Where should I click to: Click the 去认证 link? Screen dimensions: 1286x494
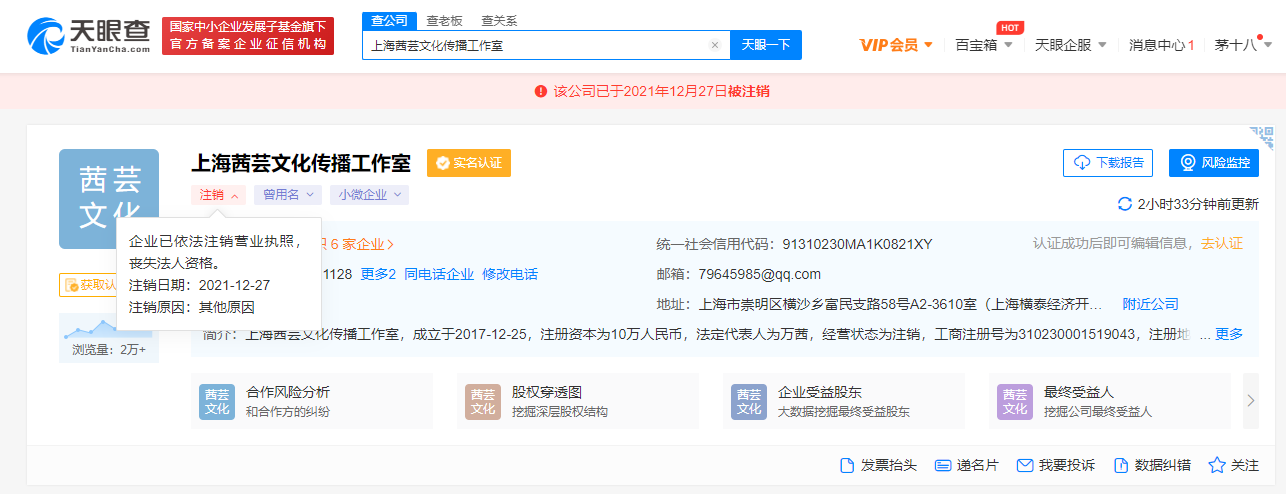(x=1222, y=244)
